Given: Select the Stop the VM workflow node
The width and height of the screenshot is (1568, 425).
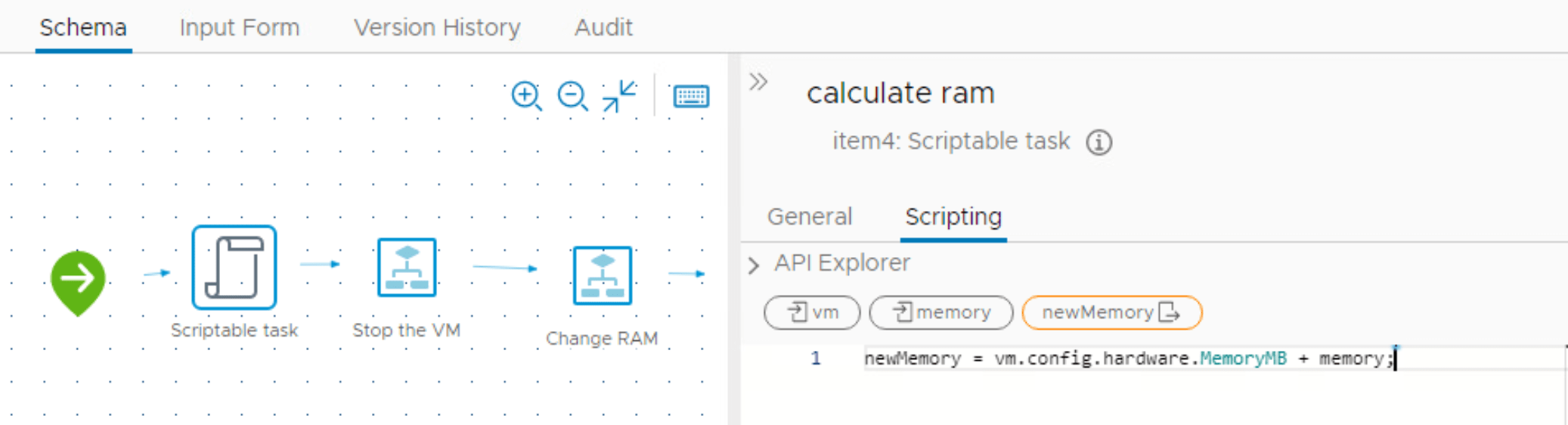Looking at the screenshot, I should pos(407,267).
